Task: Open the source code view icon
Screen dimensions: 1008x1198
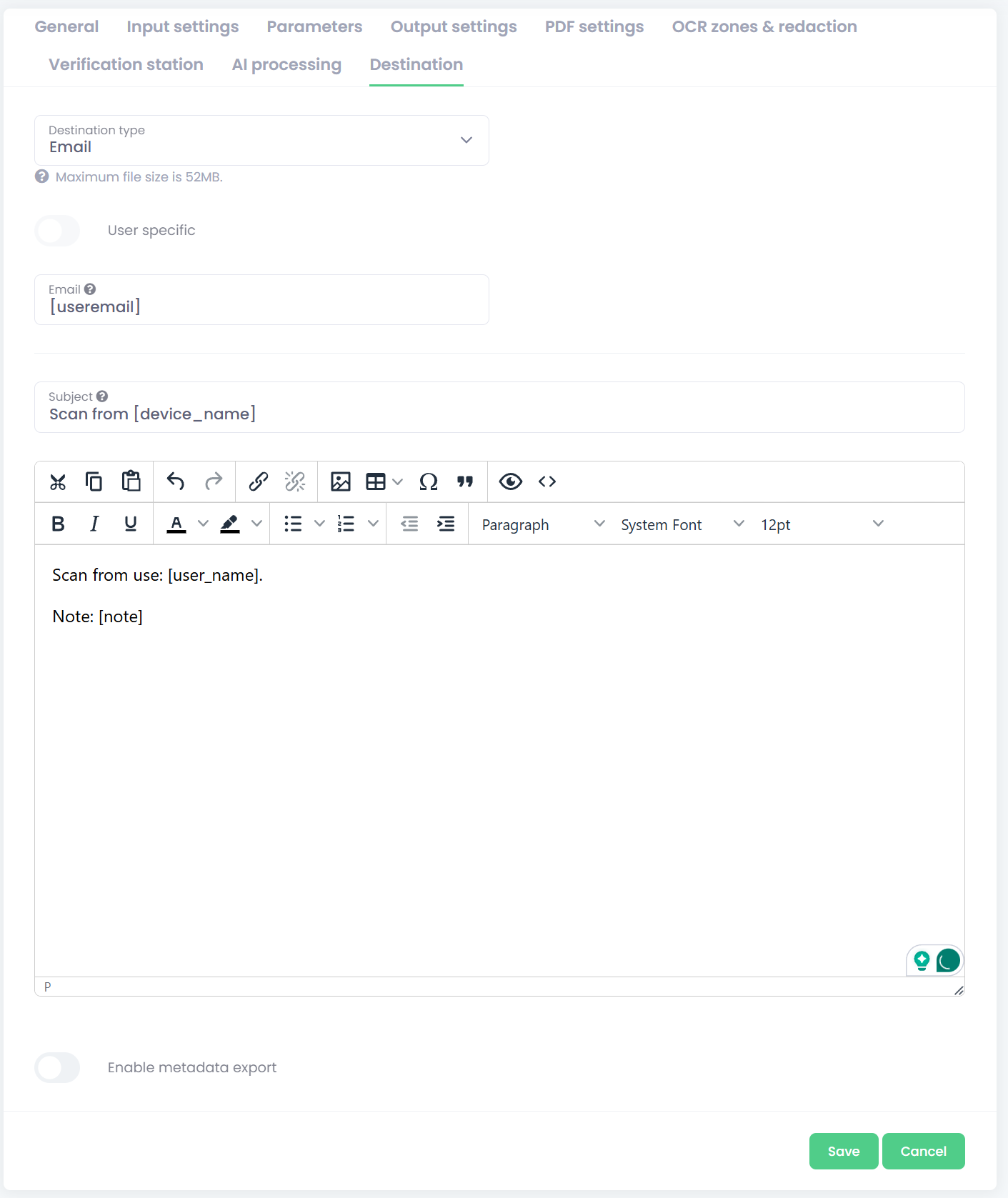Action: [547, 482]
